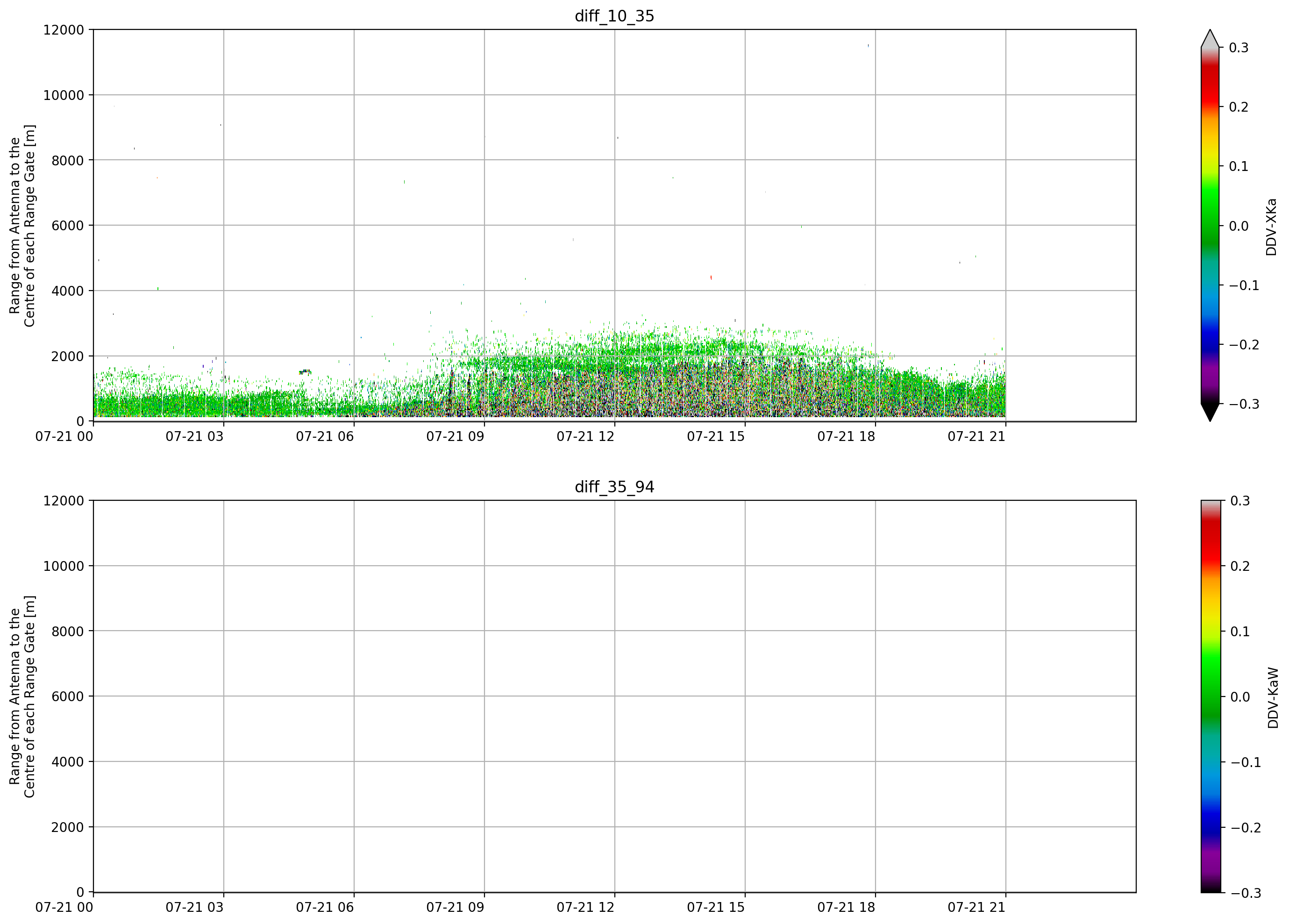Click the "4000" y-tick of diff_10_35 plot
The image size is (1289, 924).
pos(68,291)
